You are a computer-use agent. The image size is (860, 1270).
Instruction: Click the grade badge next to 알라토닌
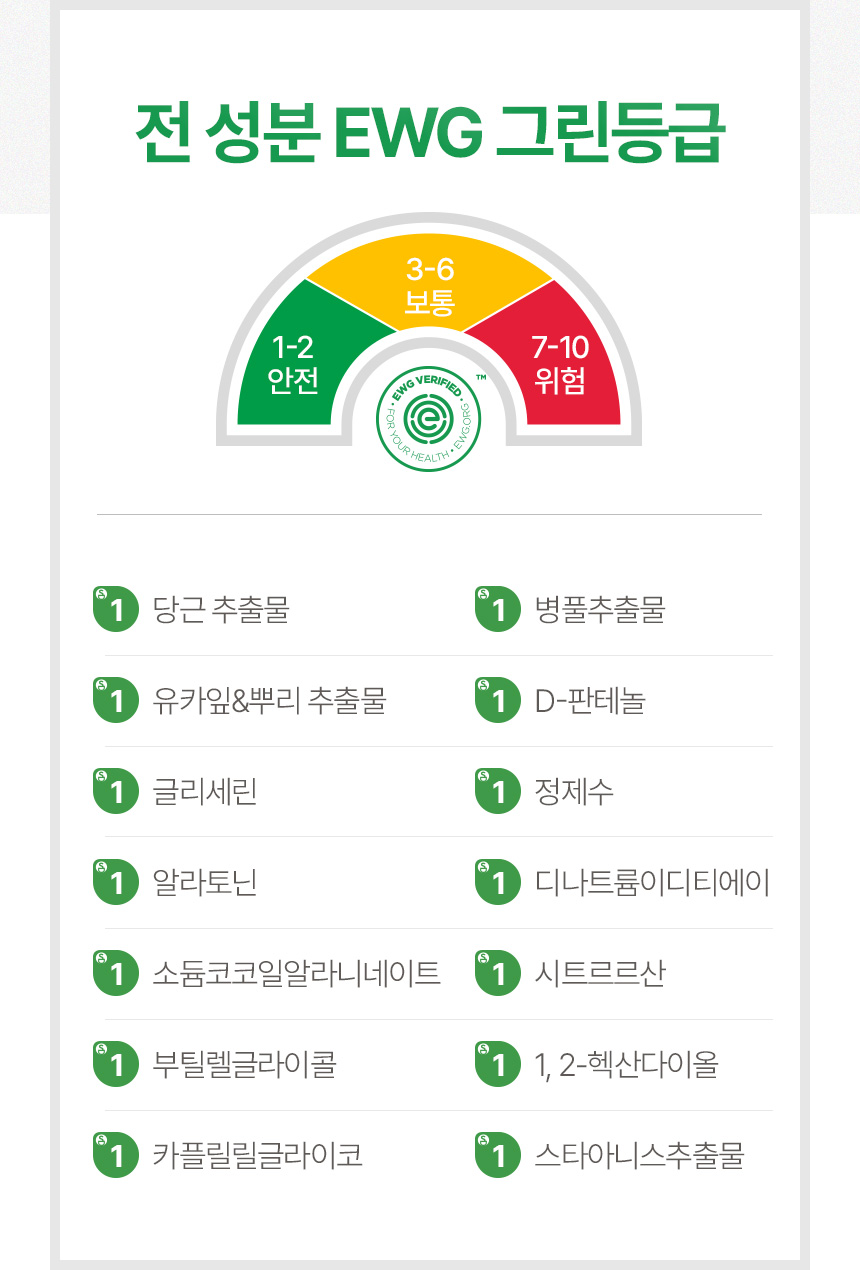(115, 883)
